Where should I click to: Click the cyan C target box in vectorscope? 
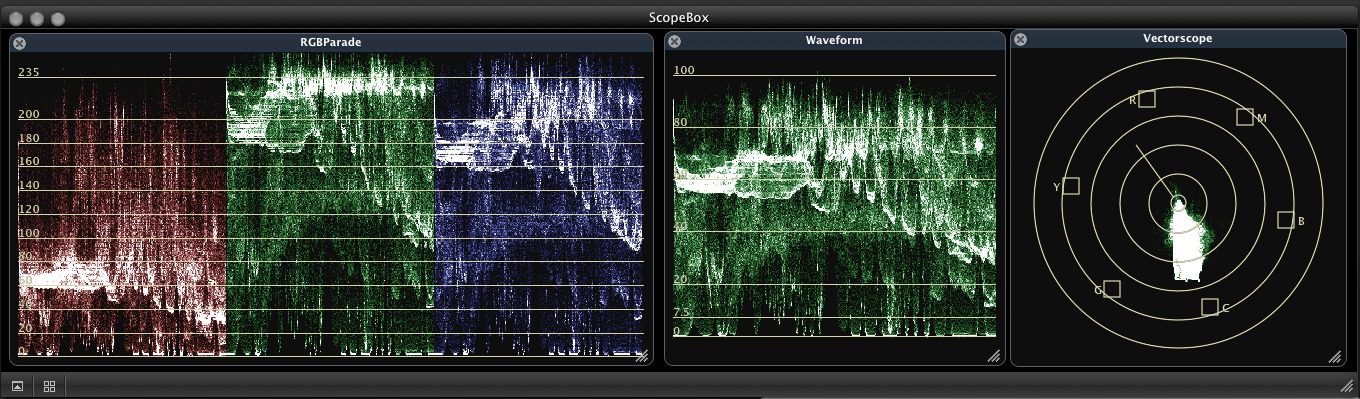click(x=1210, y=307)
